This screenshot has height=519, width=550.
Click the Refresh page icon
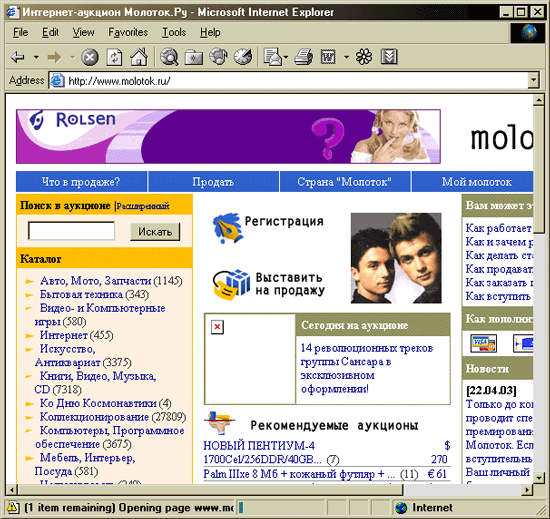[x=114, y=57]
